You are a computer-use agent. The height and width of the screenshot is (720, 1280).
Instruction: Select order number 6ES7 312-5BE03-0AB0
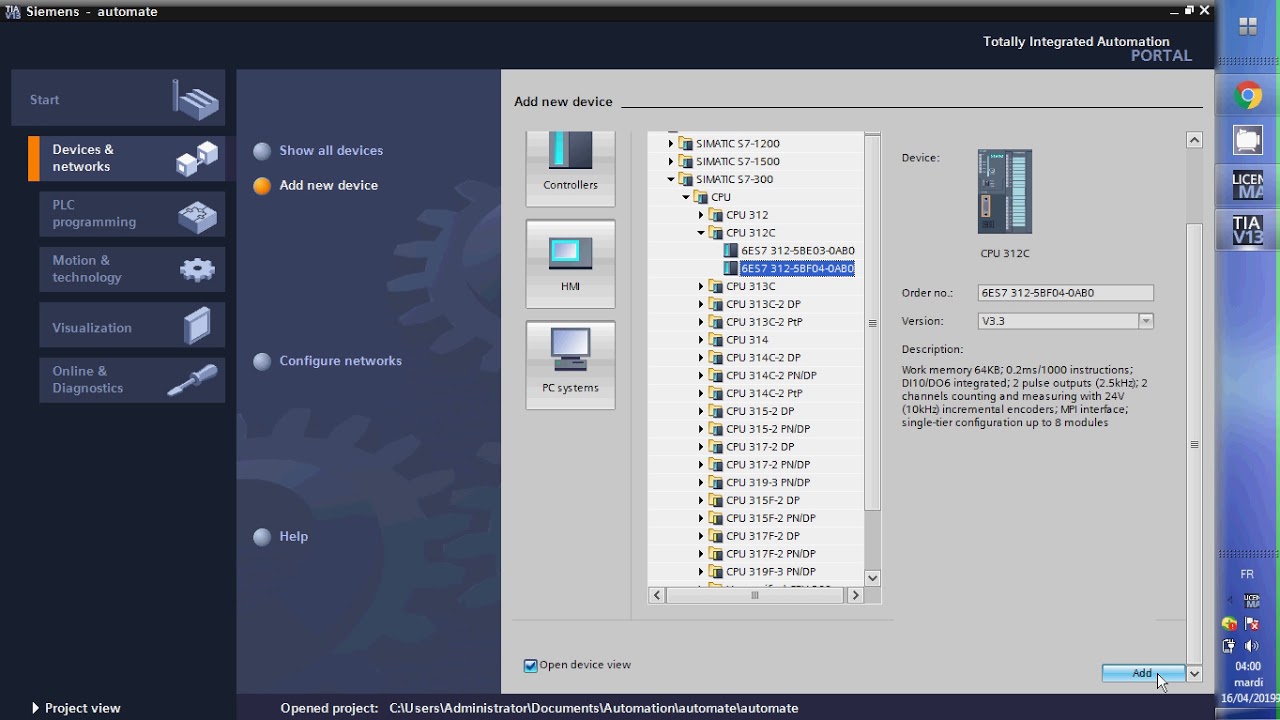coord(798,250)
